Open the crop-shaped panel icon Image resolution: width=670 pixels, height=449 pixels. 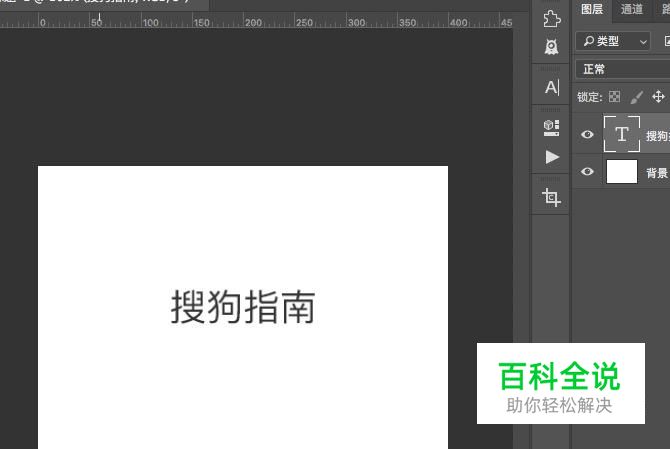tap(551, 197)
